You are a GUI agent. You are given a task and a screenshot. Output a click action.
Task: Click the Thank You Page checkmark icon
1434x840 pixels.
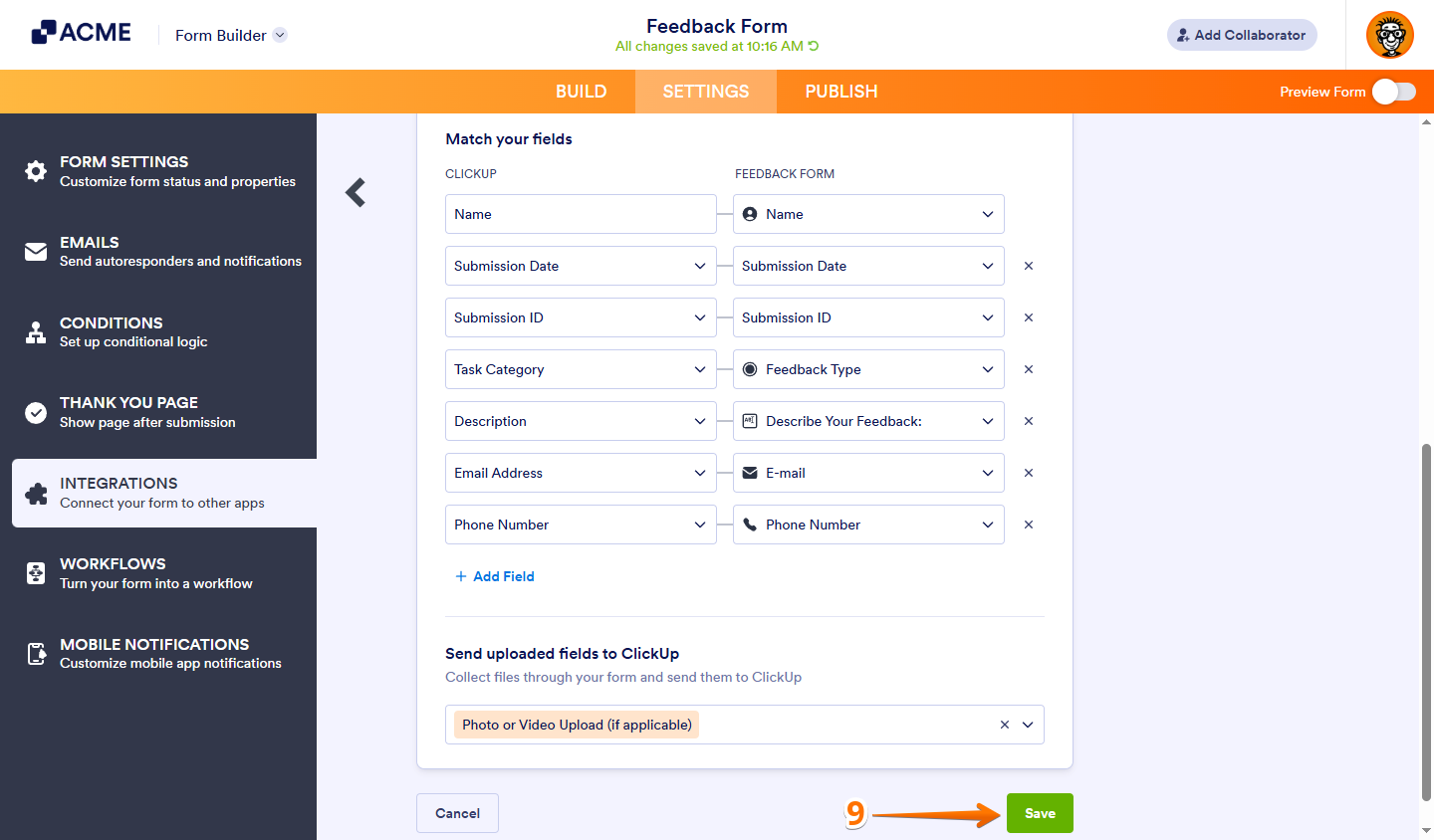coord(35,411)
